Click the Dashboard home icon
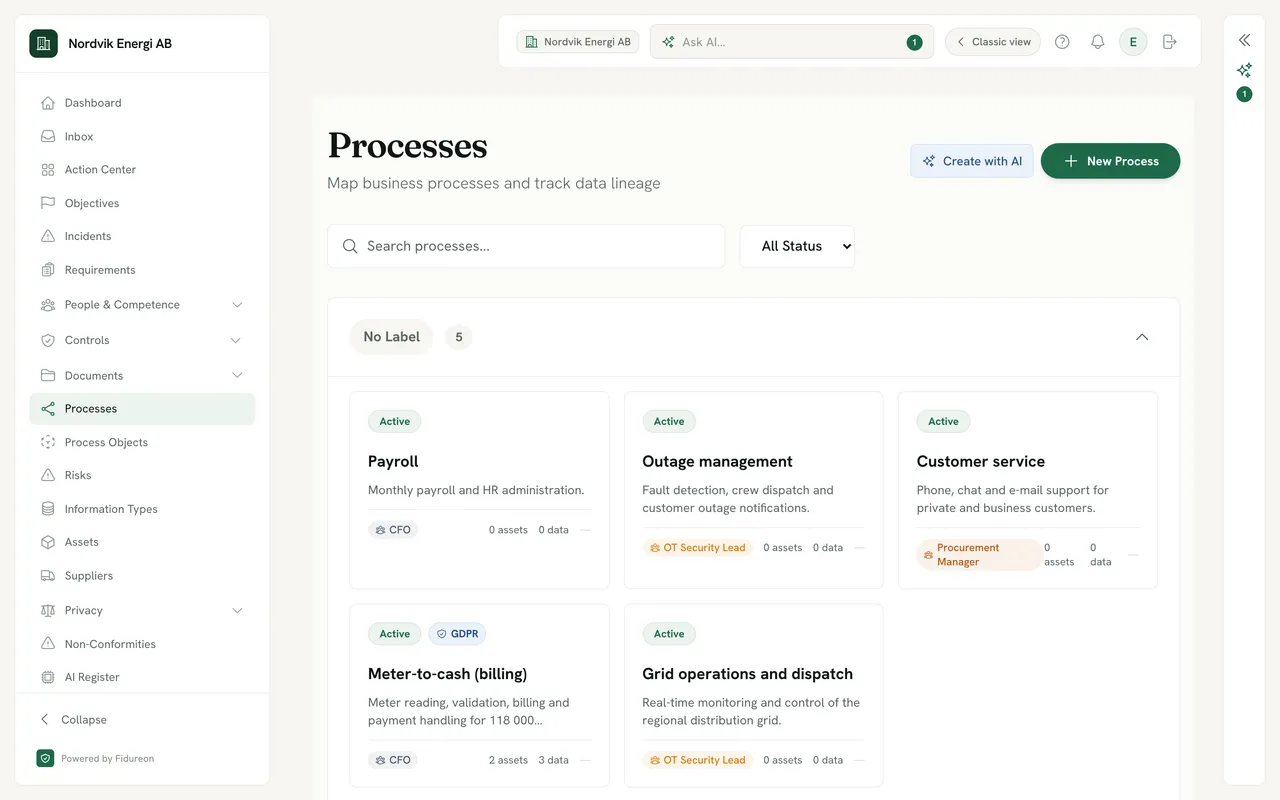1280x800 pixels. pos(47,103)
